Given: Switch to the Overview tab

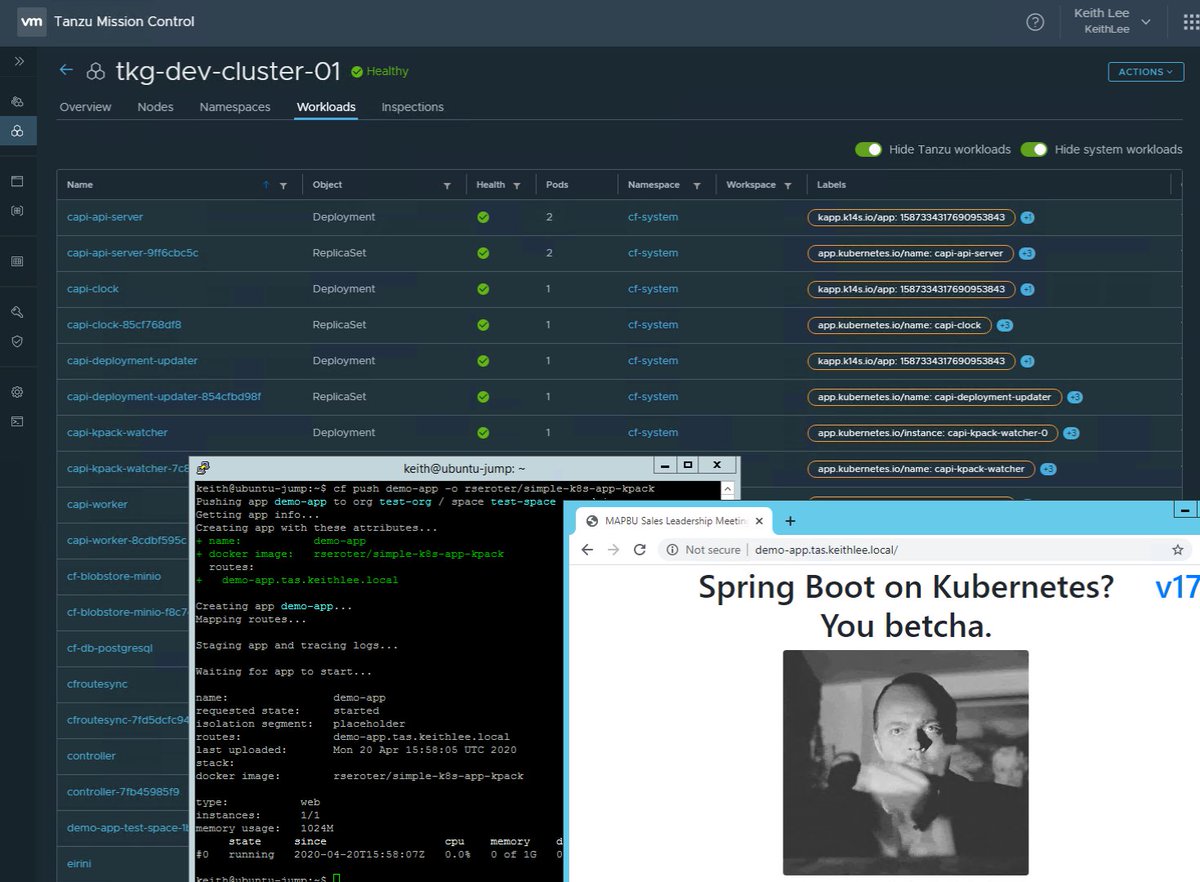Looking at the screenshot, I should coord(85,107).
